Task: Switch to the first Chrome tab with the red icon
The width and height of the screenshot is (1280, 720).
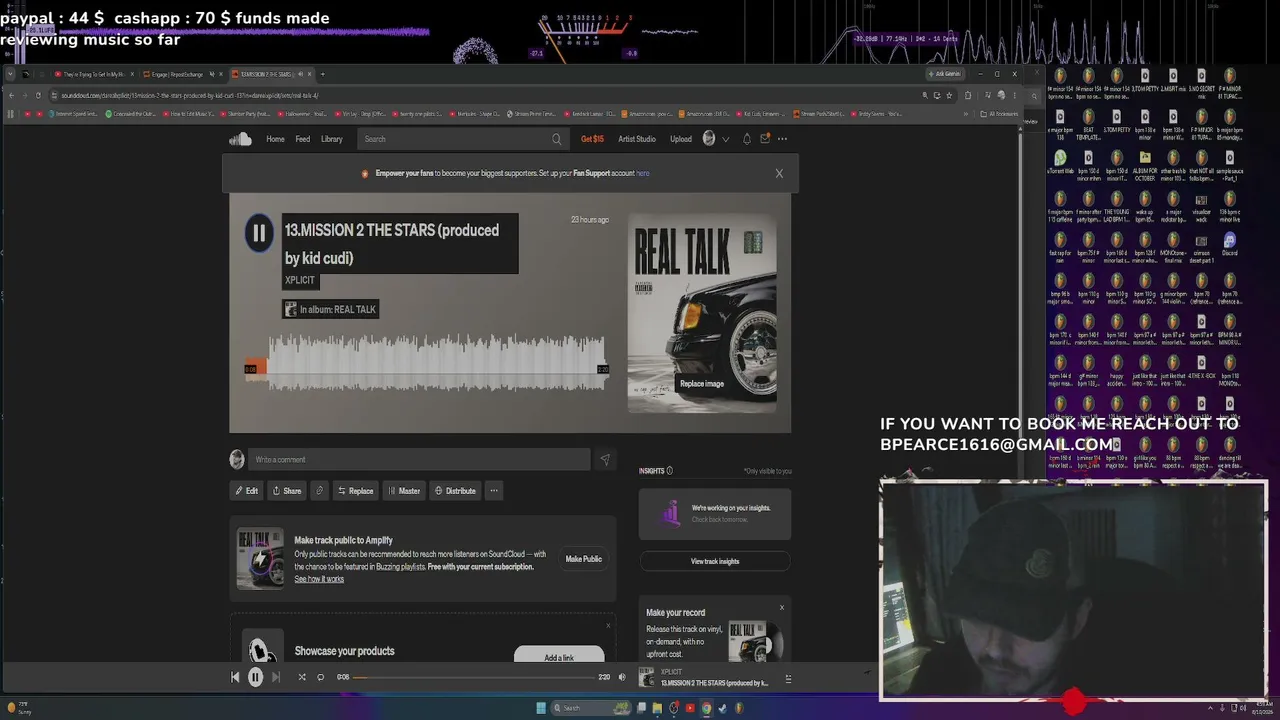Action: pos(91,74)
